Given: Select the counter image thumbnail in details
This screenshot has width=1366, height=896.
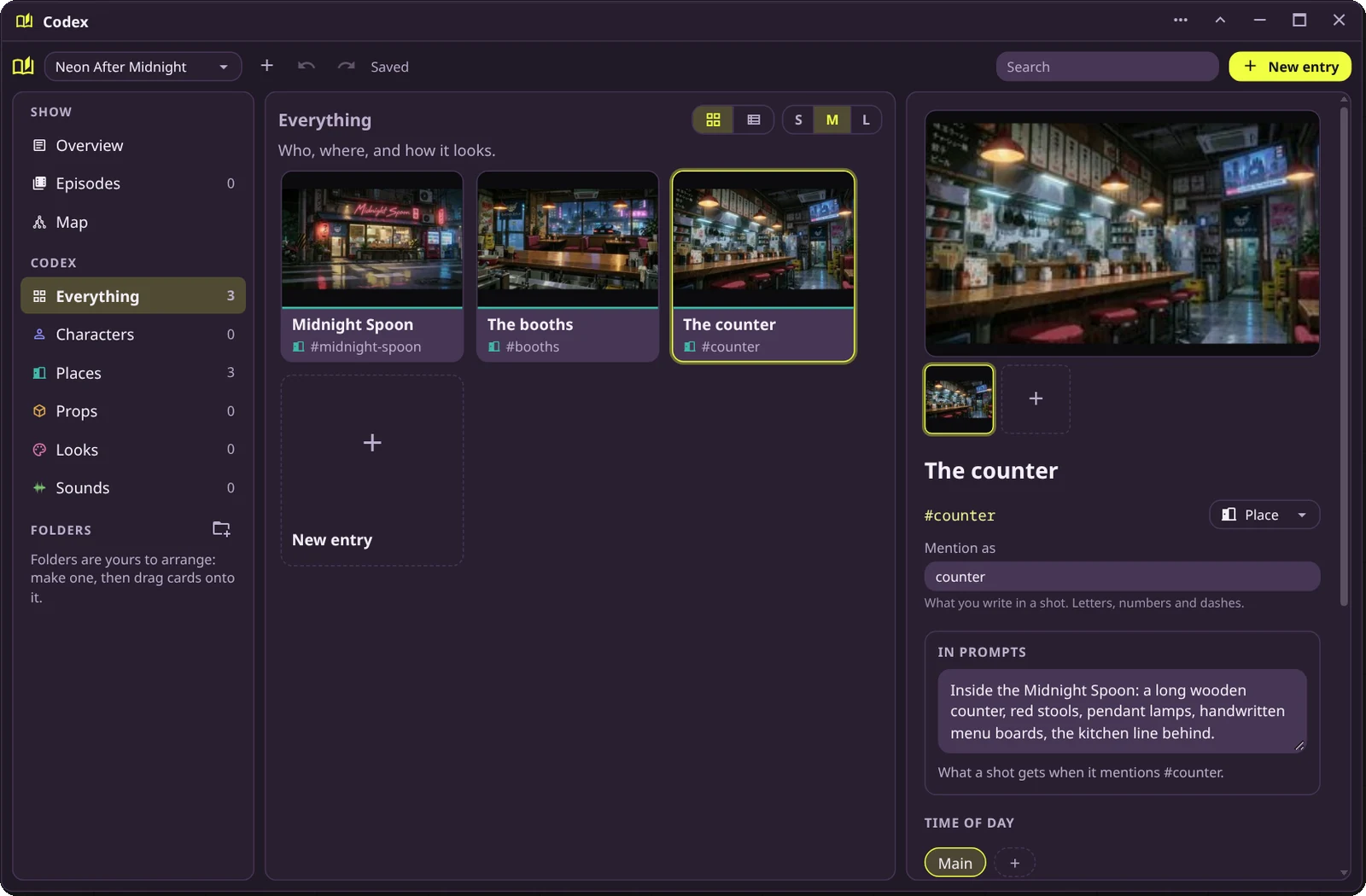Looking at the screenshot, I should point(959,399).
